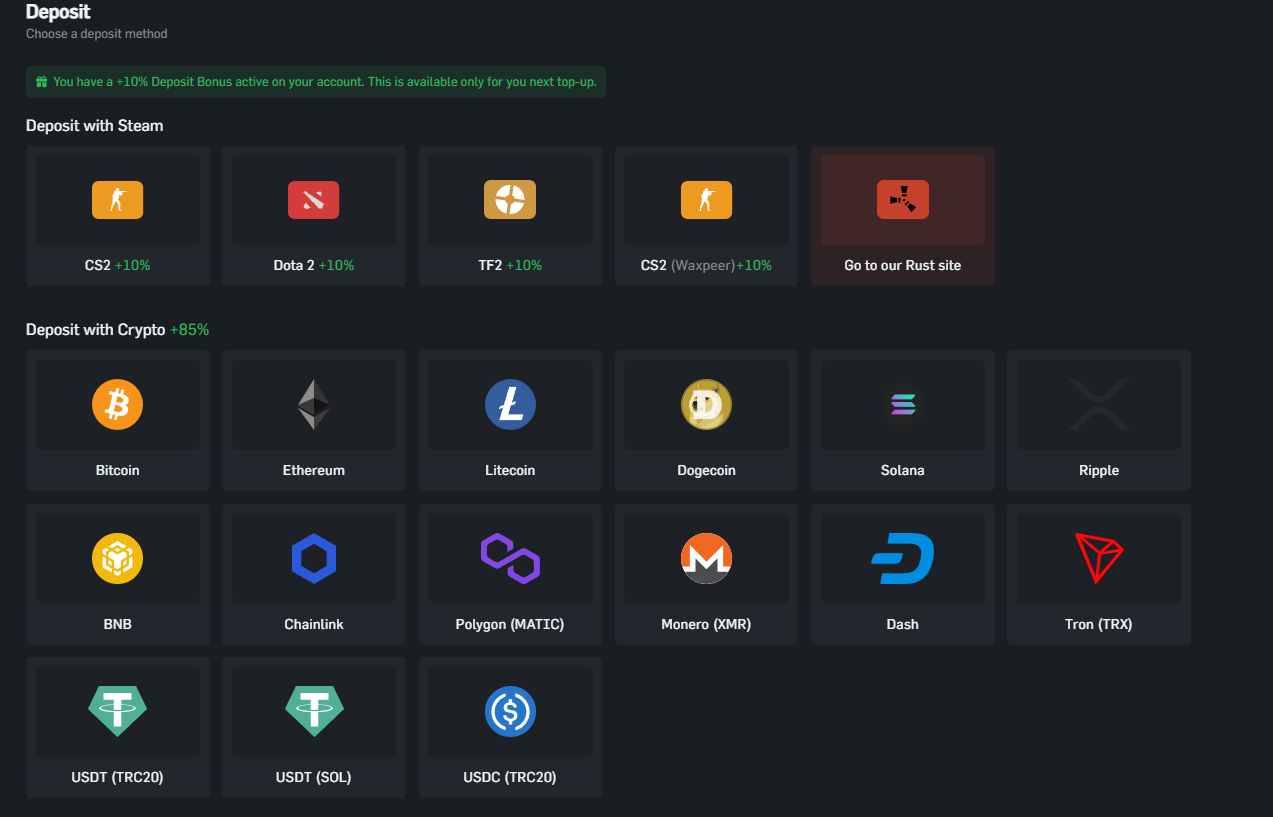
Task: Select USDT (TRC20) deposit method
Action: point(117,728)
